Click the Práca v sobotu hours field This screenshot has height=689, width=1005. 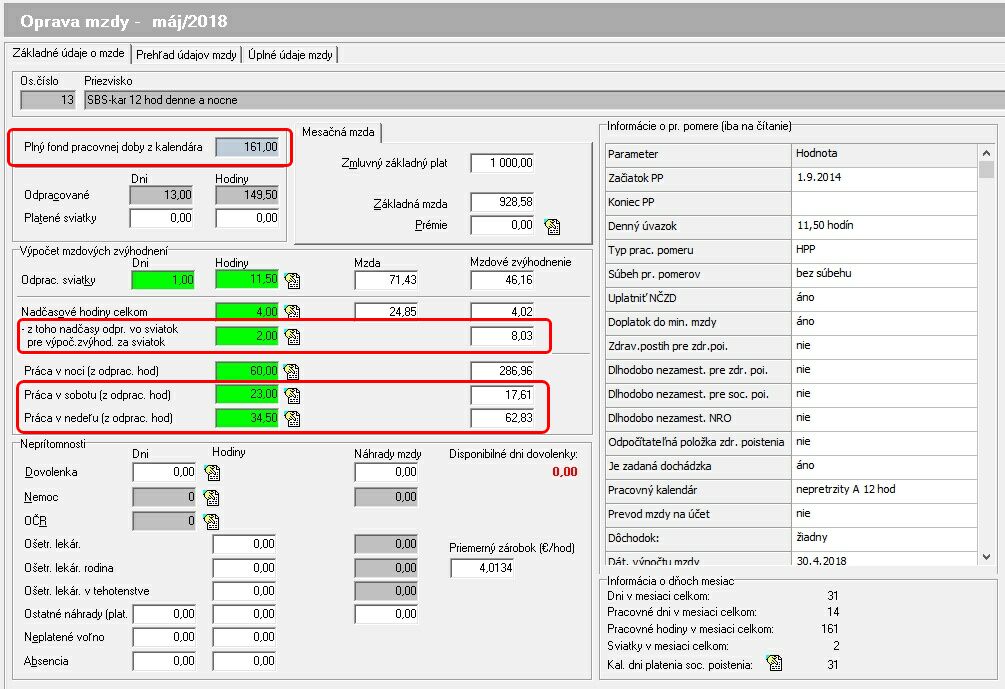[x=247, y=394]
